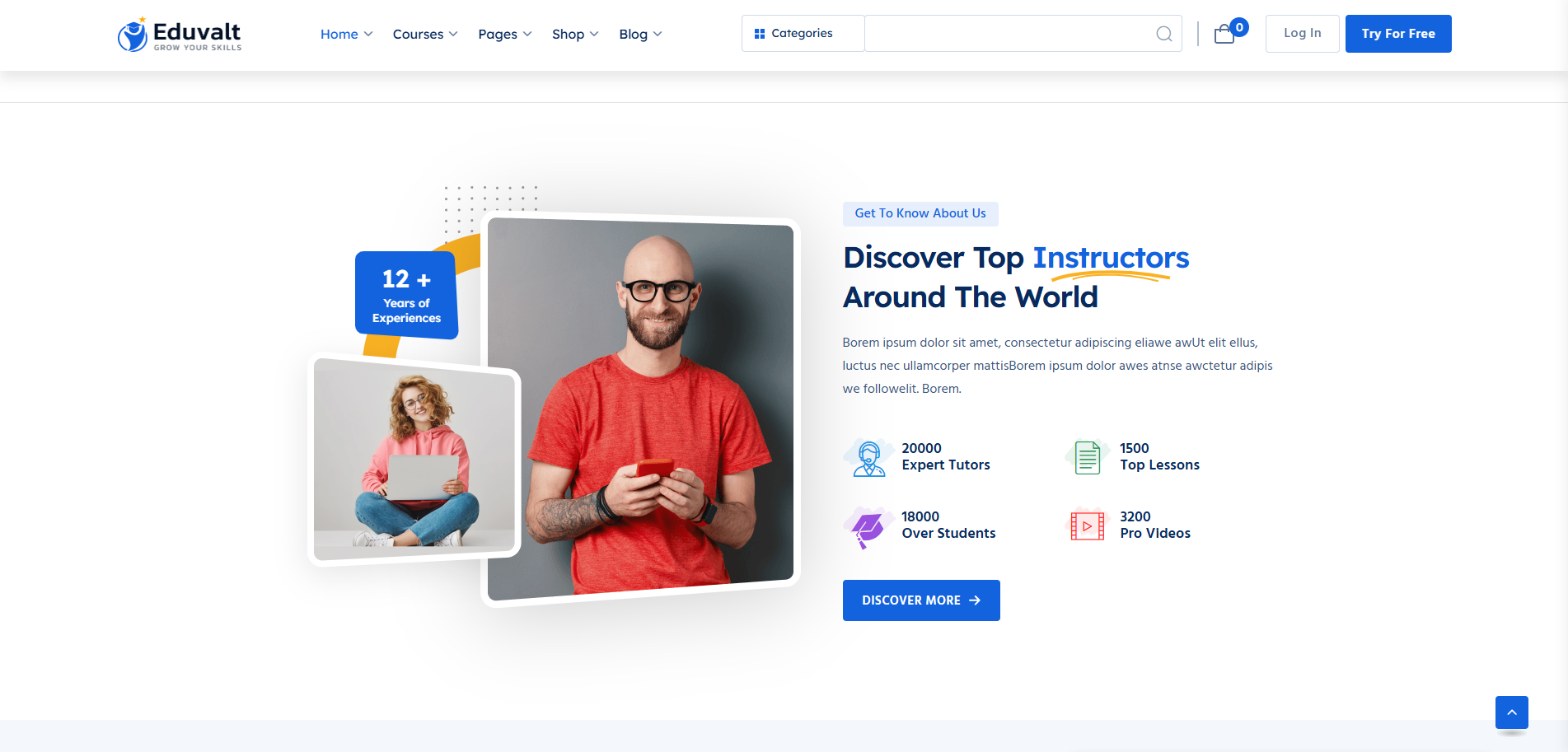Open the Categories dropdown

coord(803,34)
